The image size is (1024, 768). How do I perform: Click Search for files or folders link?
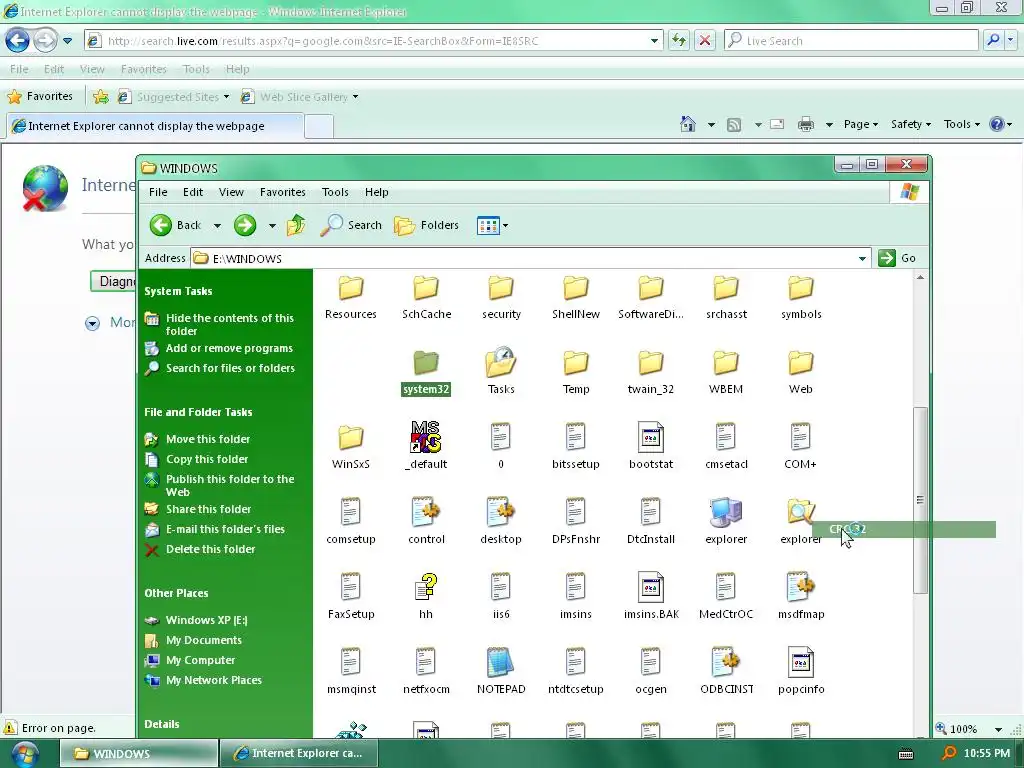point(231,368)
